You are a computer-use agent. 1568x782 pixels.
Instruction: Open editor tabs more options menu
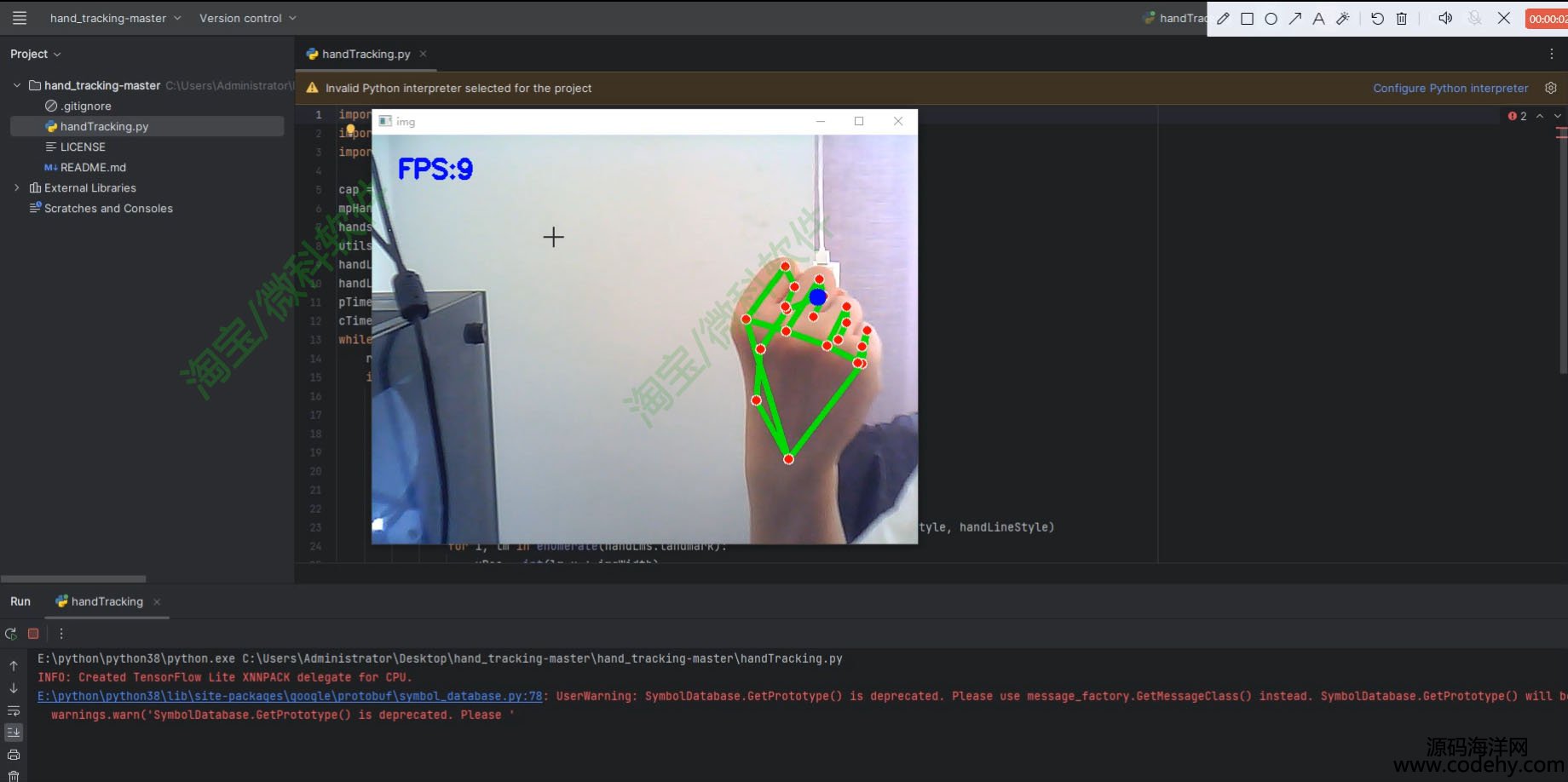(x=1551, y=54)
